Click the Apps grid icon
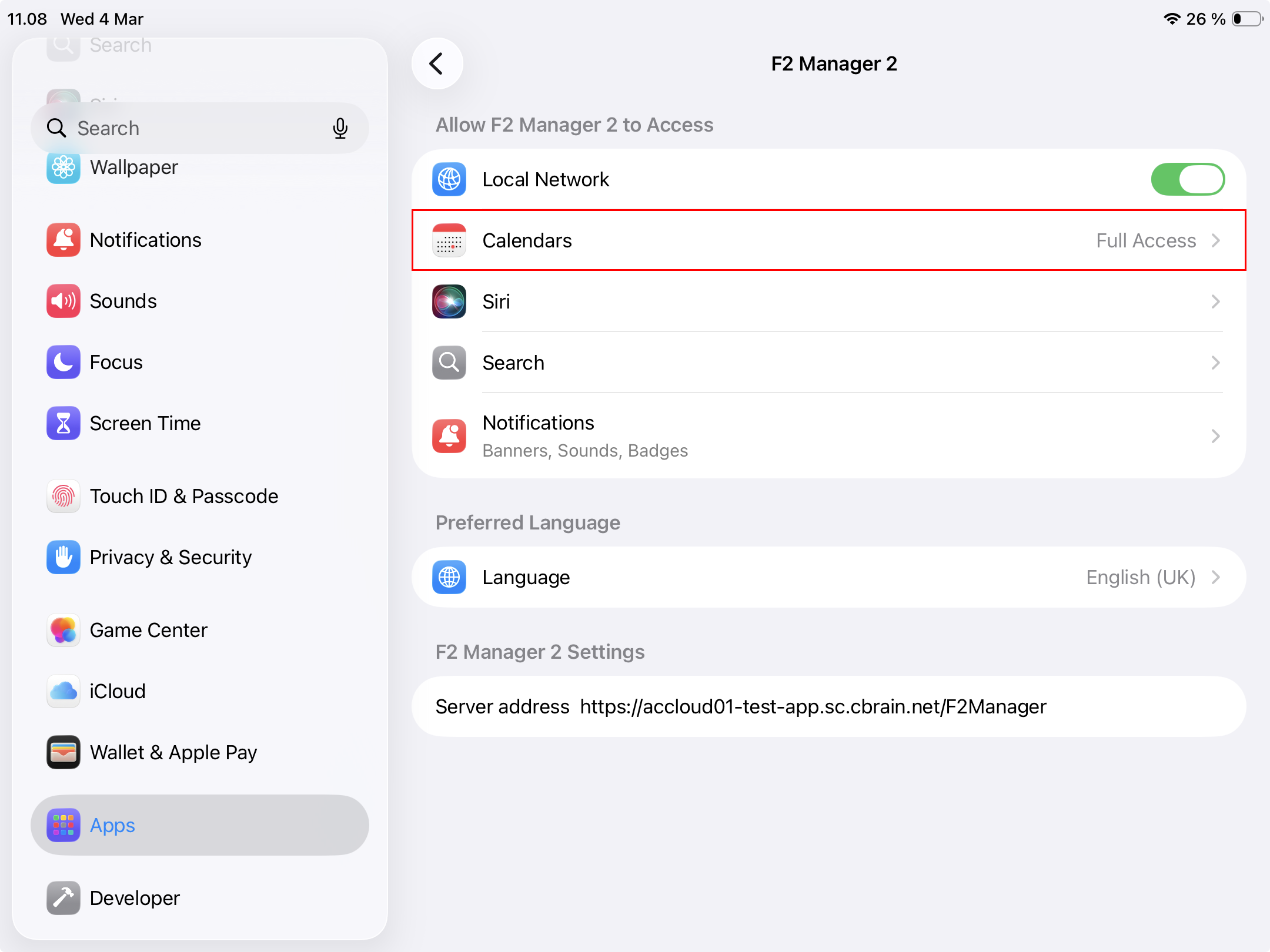 coord(63,825)
